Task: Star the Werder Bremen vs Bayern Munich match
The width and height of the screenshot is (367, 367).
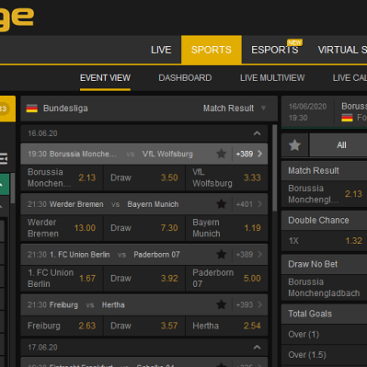Action: (221, 204)
